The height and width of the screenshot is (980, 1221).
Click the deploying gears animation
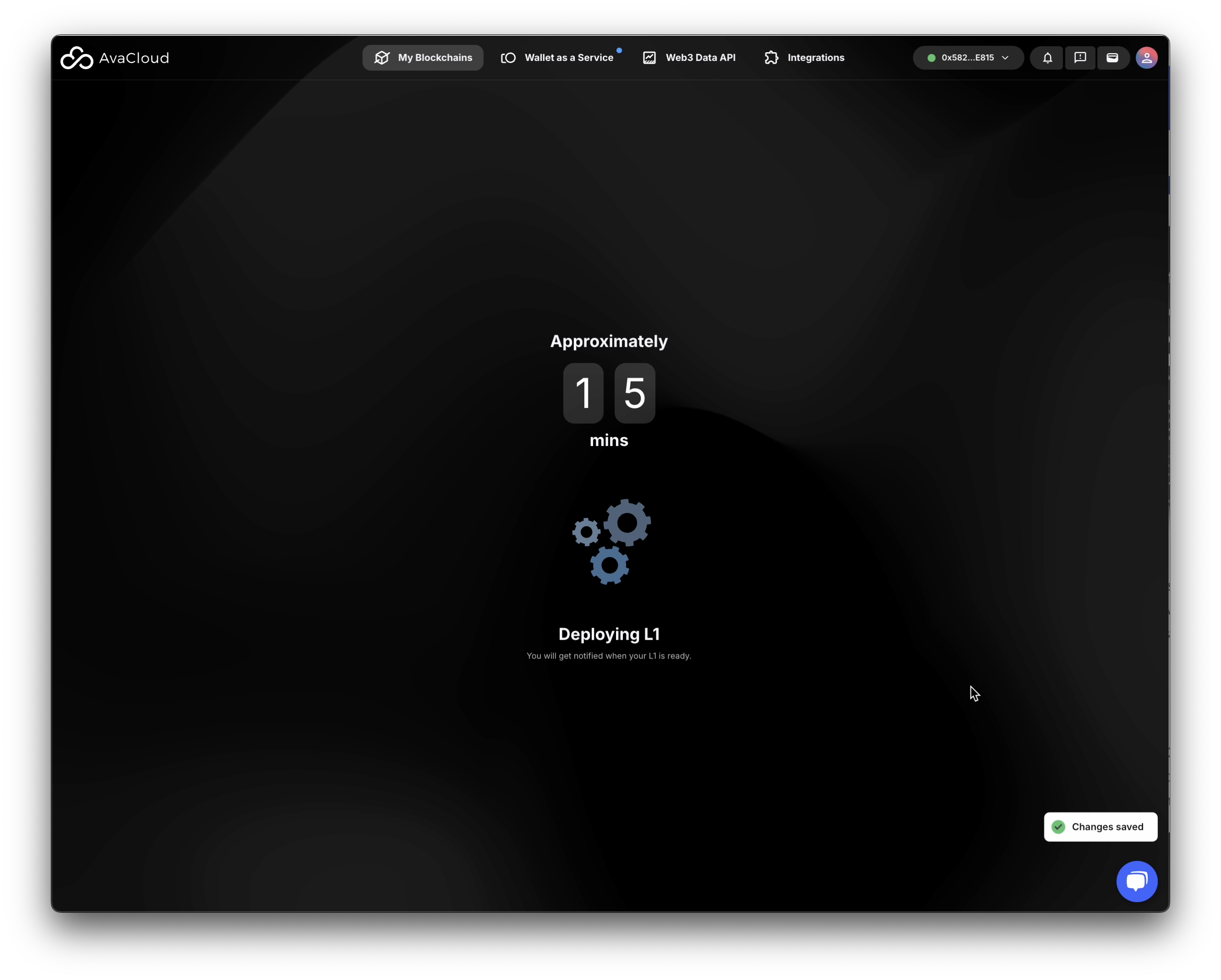(611, 541)
